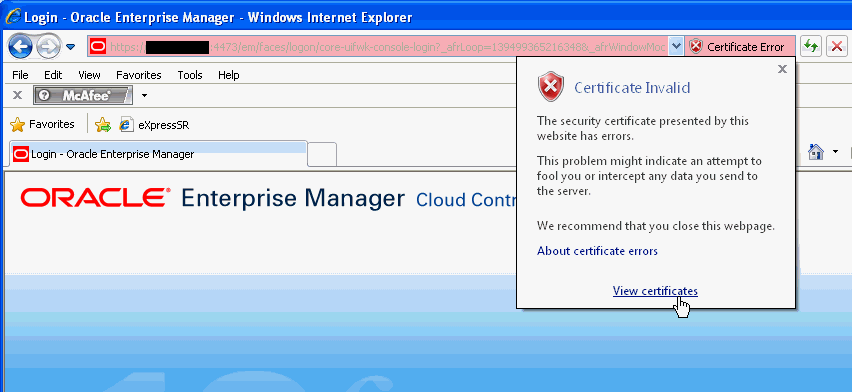The height and width of the screenshot is (392, 852).
Task: Open the About certificate errors link
Action: click(597, 251)
